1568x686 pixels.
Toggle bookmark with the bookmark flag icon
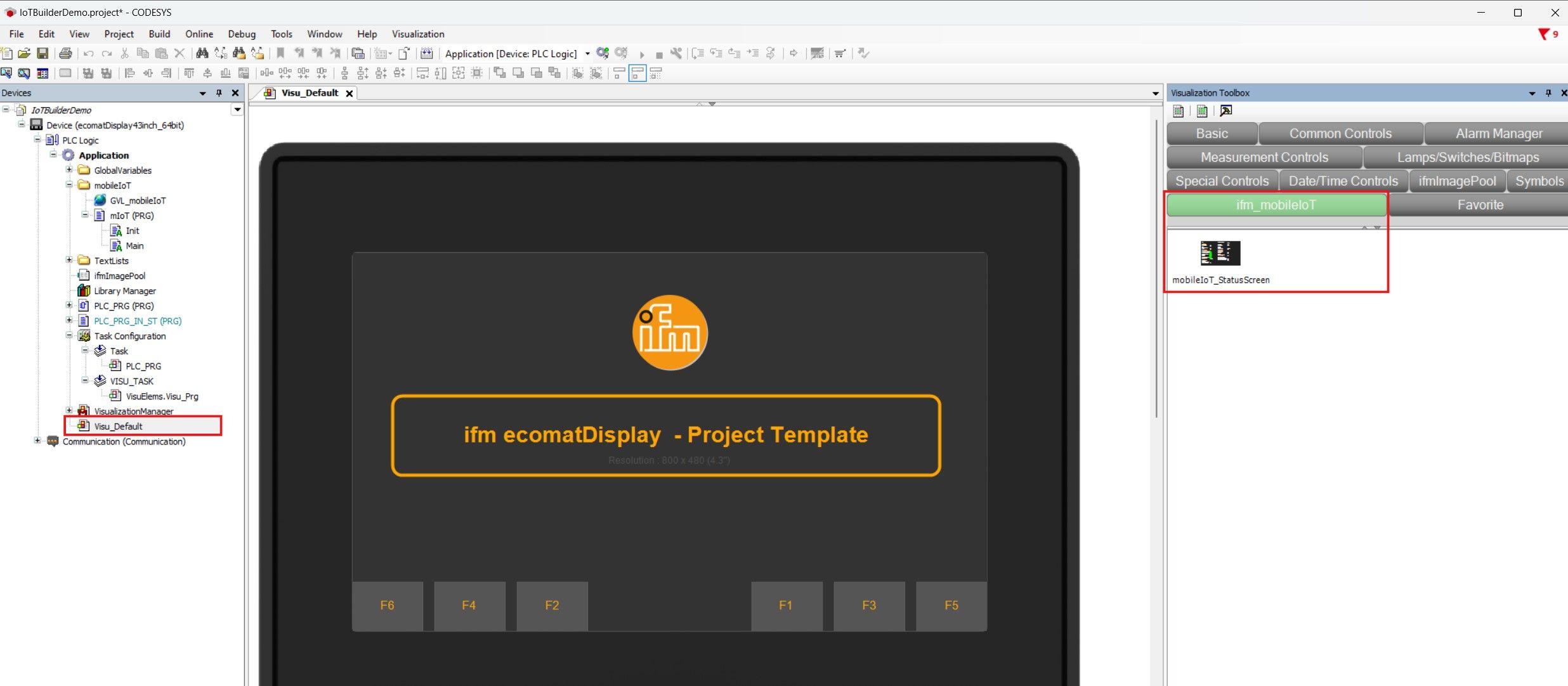(x=280, y=53)
